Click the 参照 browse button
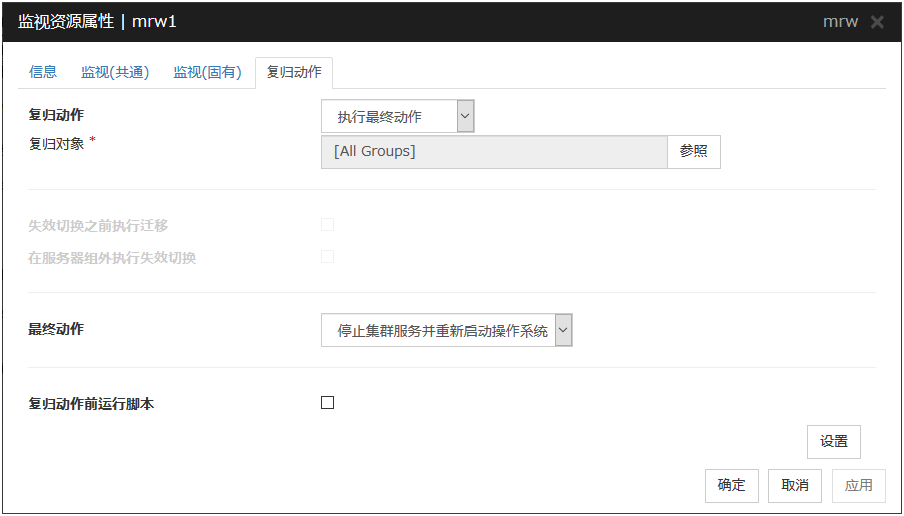Image resolution: width=904 pixels, height=516 pixels. pyautogui.click(x=693, y=152)
